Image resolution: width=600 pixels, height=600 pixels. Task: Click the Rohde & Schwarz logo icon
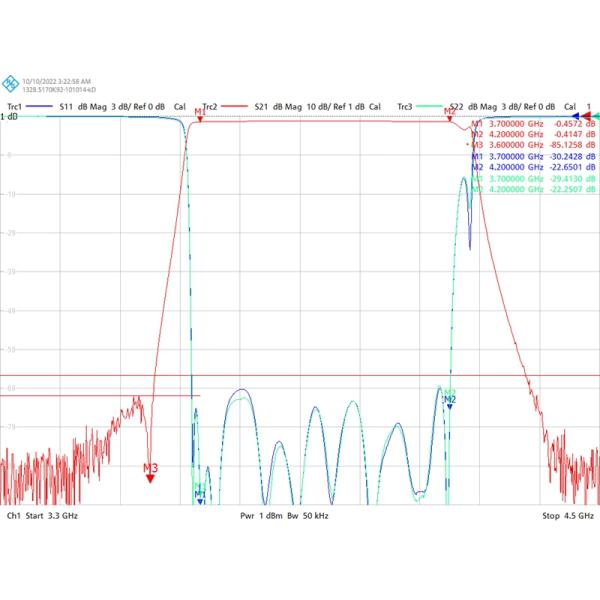coord(10,81)
